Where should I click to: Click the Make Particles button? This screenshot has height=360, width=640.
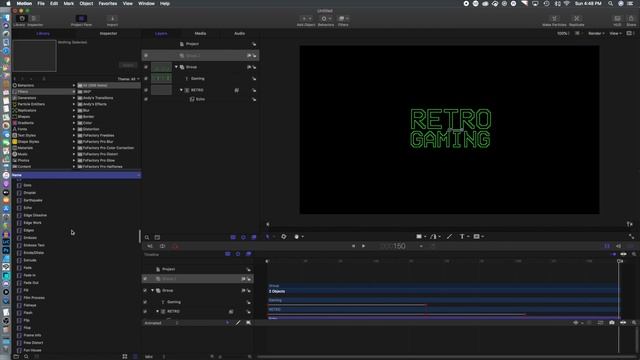[x=554, y=19]
